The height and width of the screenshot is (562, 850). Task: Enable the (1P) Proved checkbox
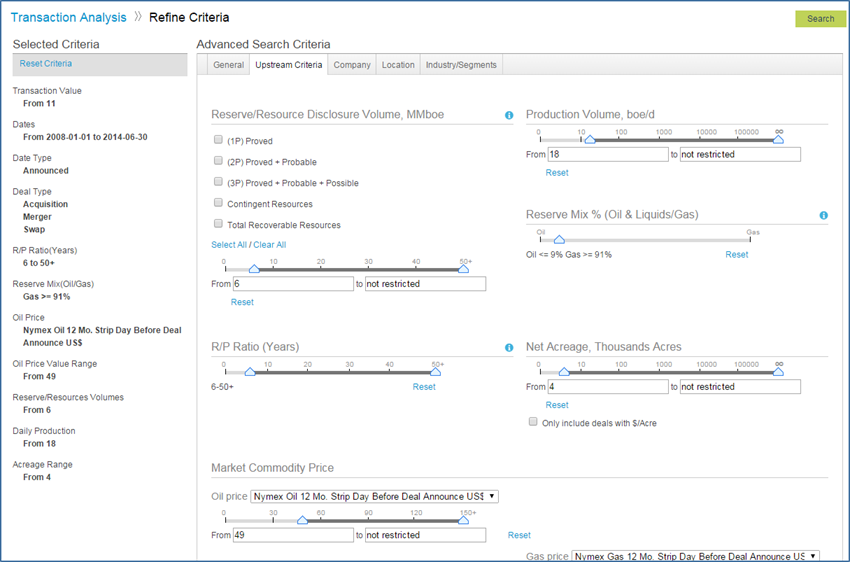219,141
